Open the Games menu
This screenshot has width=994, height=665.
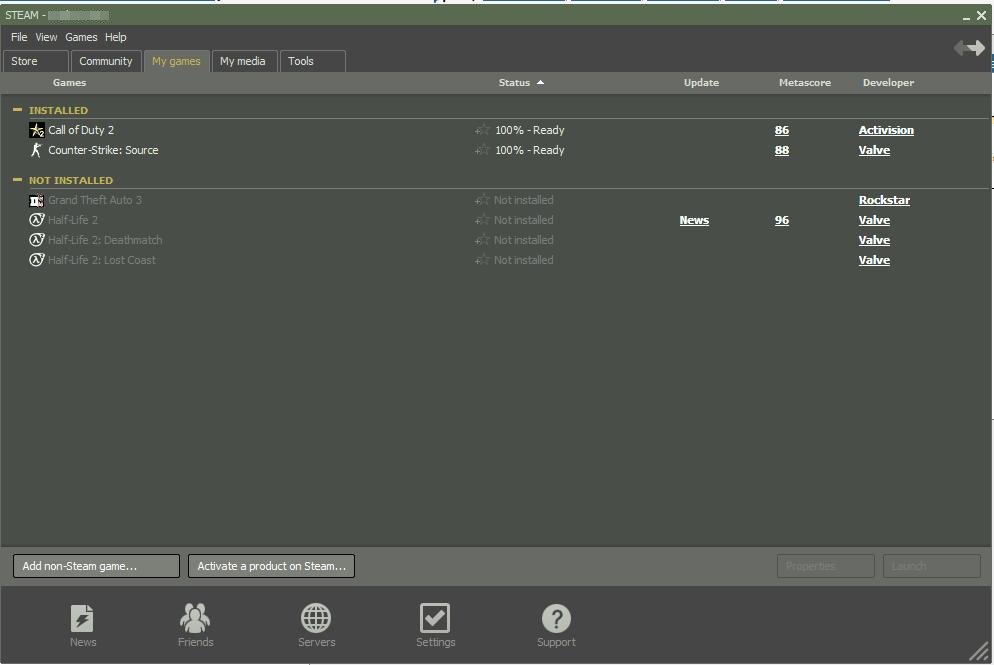point(81,37)
